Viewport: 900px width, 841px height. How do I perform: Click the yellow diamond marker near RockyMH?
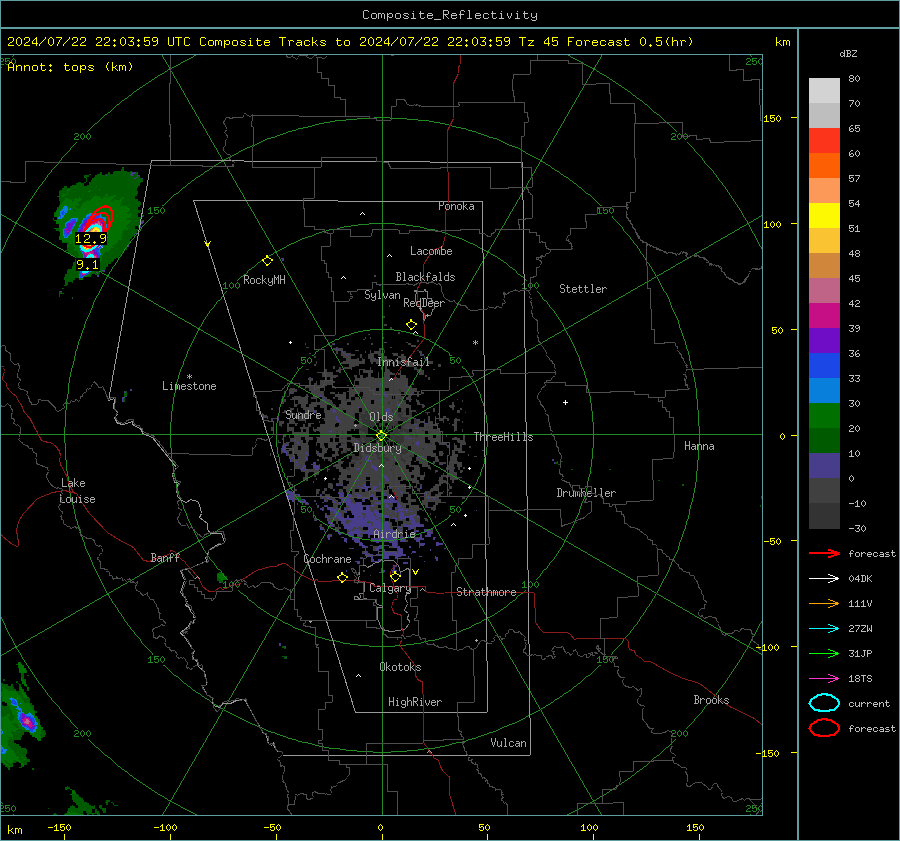[x=267, y=261]
